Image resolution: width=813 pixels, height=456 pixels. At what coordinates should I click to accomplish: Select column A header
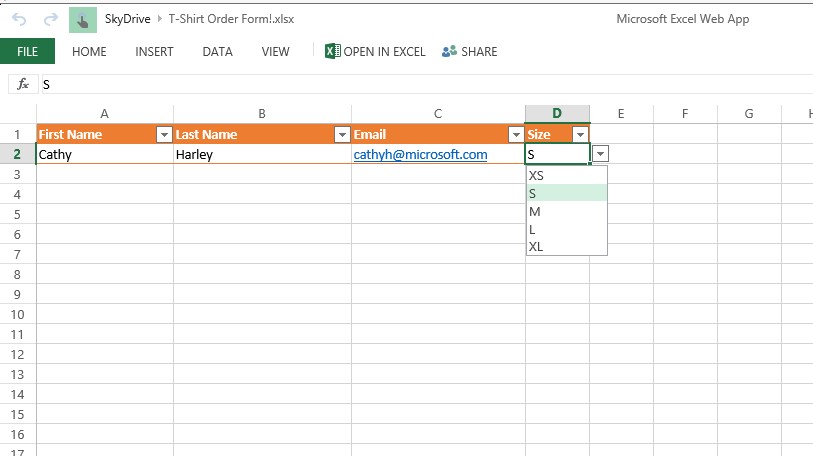(105, 114)
